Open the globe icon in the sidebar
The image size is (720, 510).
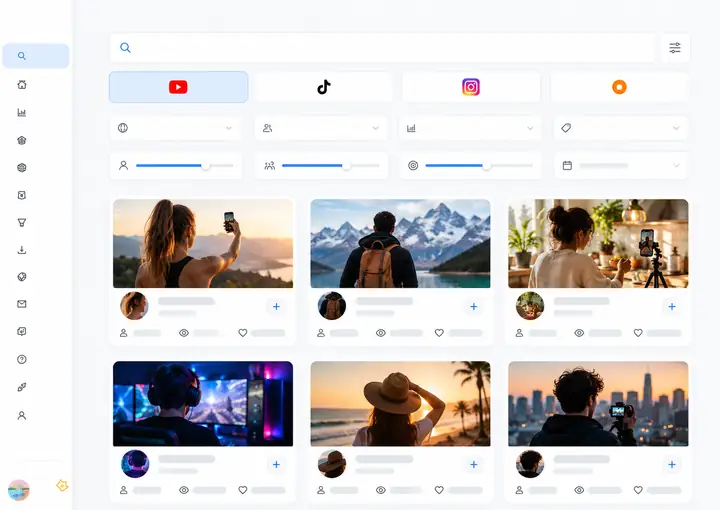point(22,277)
